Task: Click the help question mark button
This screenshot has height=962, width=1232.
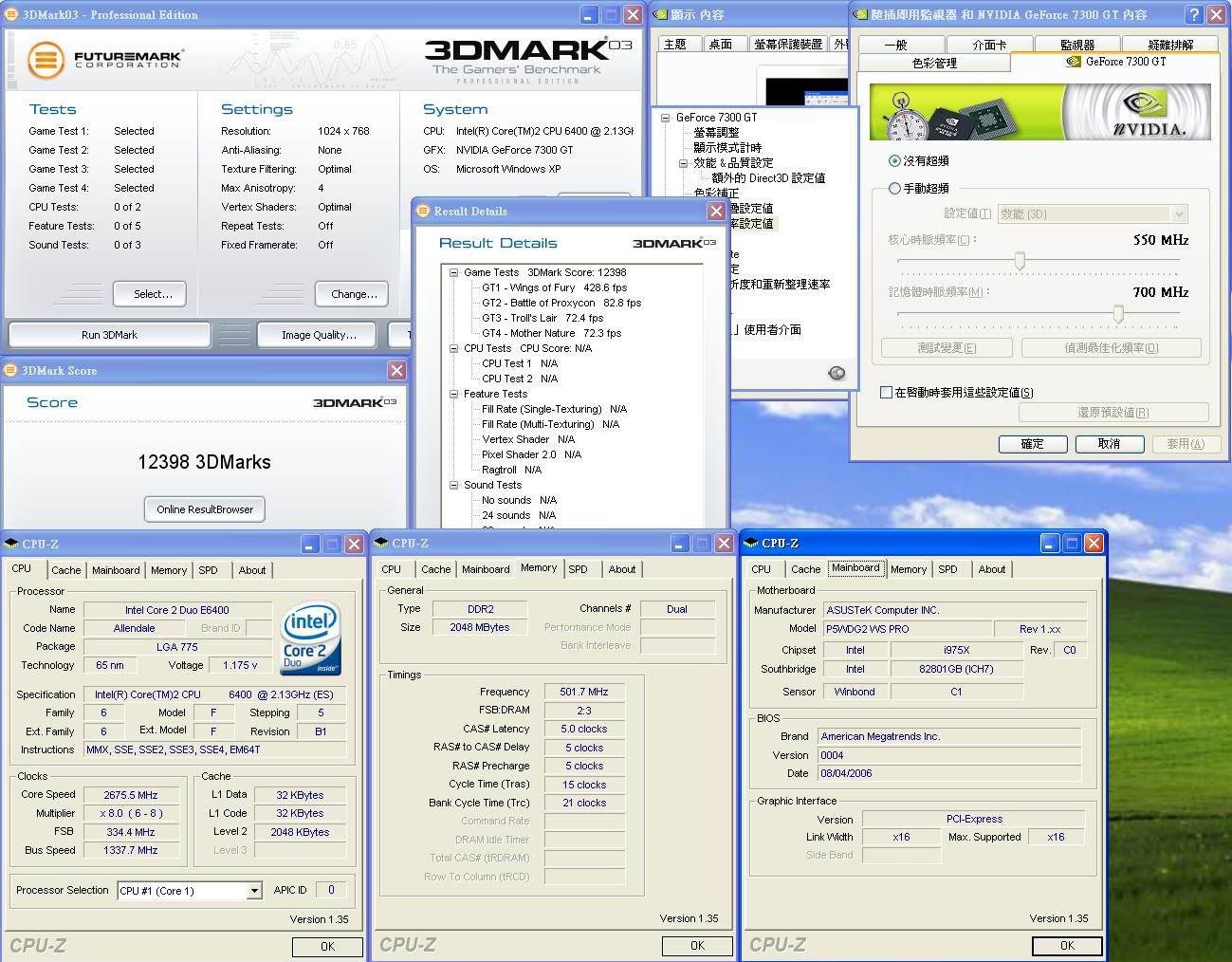Action: point(1194,14)
